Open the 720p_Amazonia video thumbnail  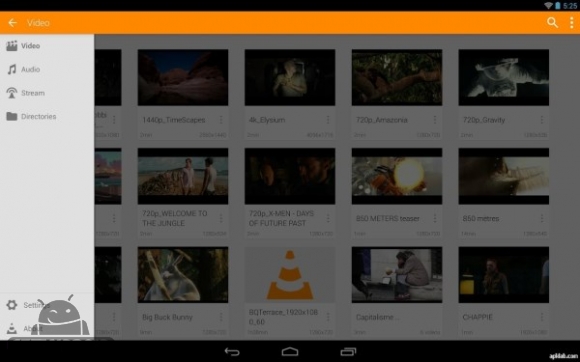pos(397,77)
